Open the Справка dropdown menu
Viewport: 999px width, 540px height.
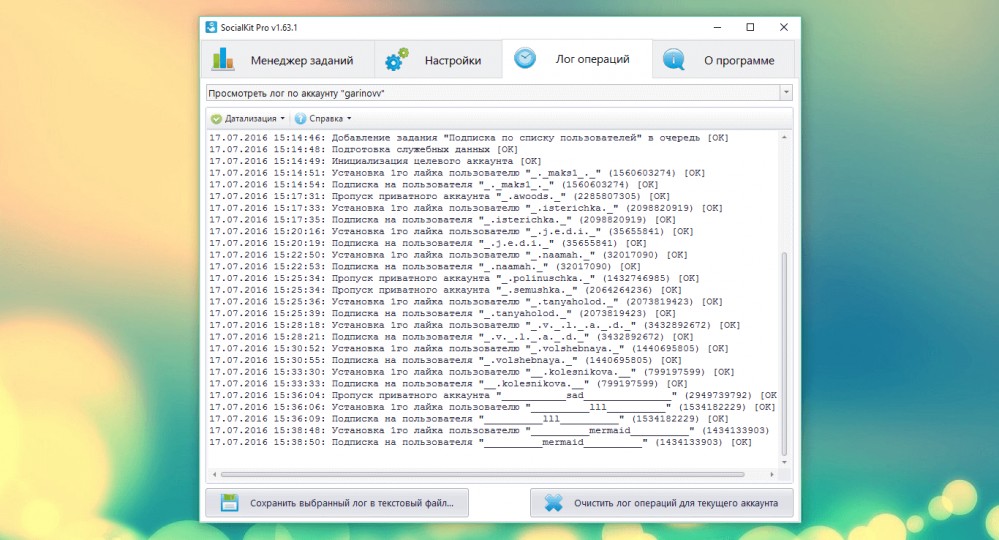(323, 118)
